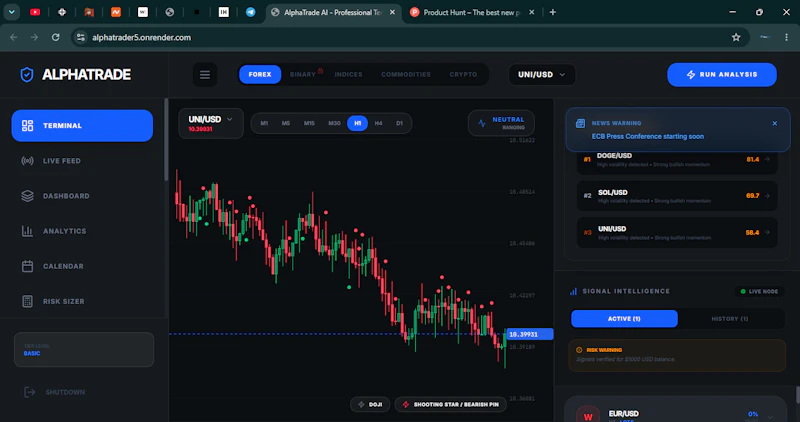Open the Dashboard menu item

tap(82, 196)
